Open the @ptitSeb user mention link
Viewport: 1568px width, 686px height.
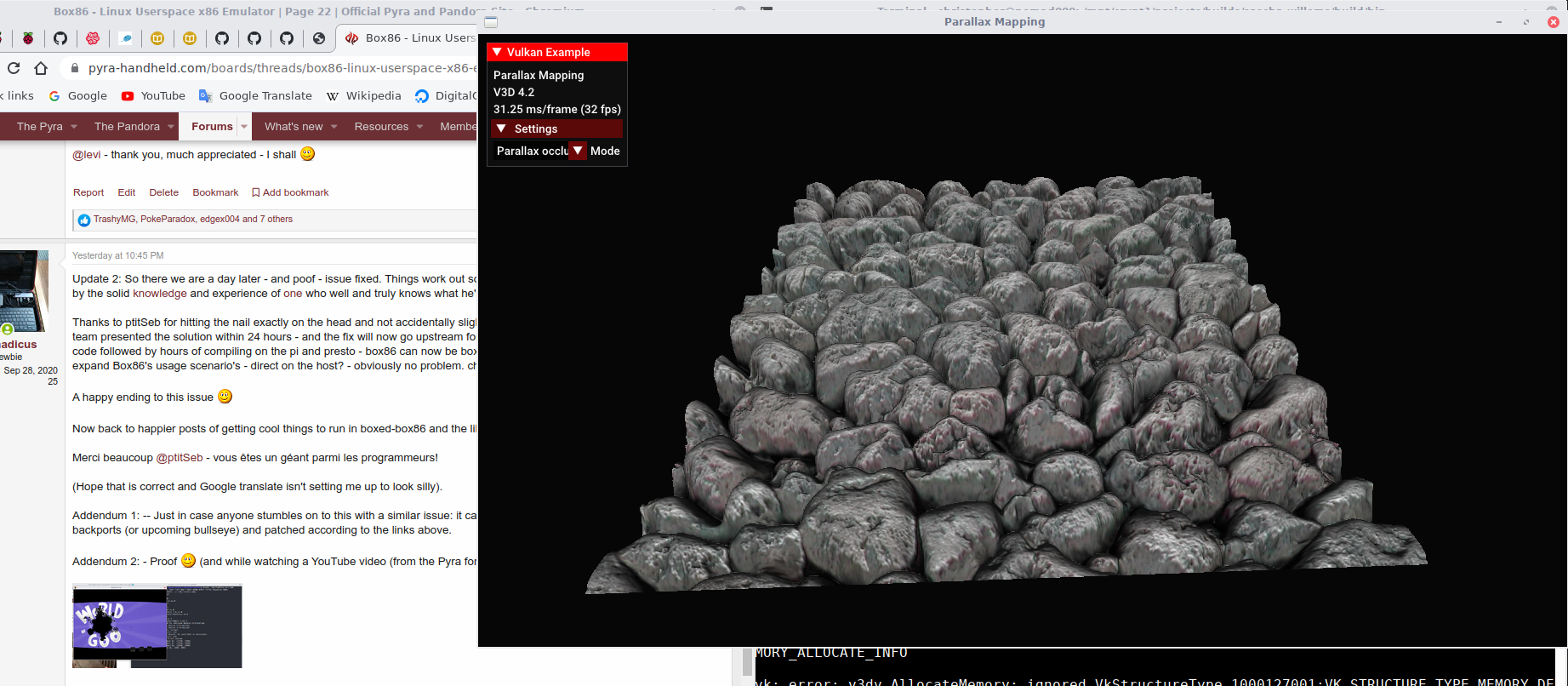click(x=180, y=458)
